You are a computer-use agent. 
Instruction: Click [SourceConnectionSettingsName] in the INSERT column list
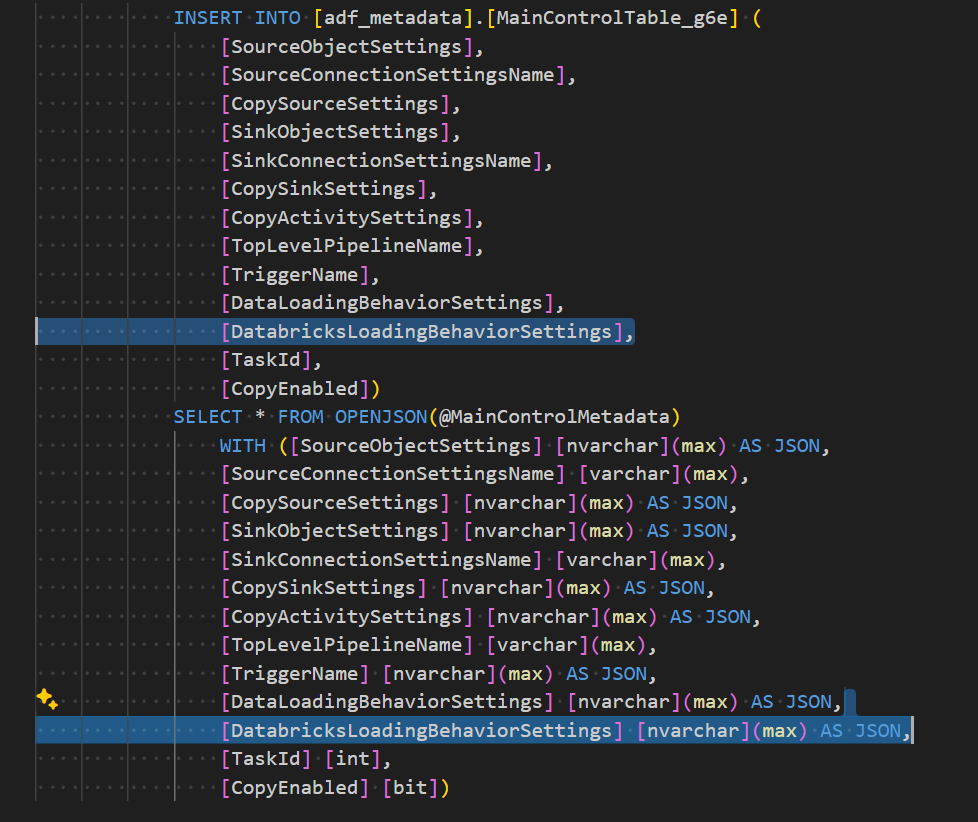(x=393, y=75)
